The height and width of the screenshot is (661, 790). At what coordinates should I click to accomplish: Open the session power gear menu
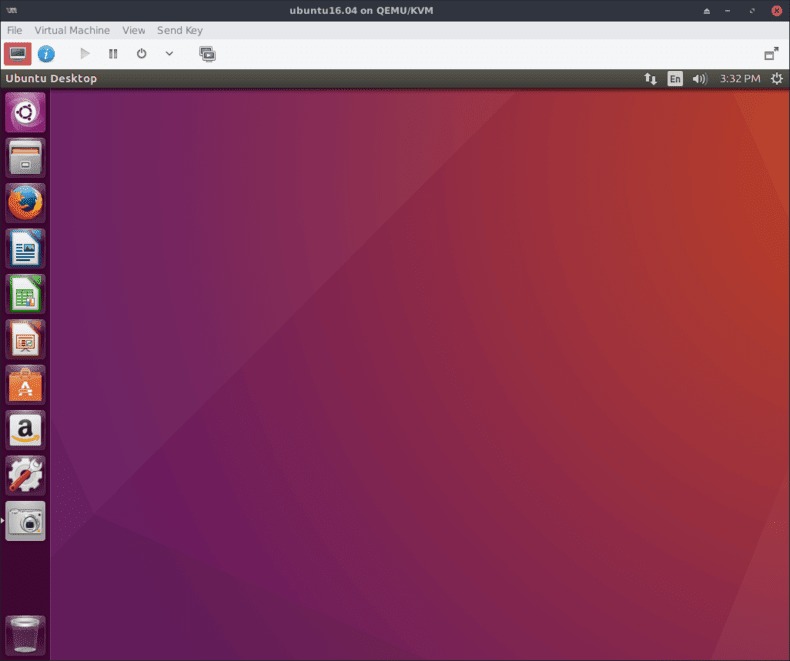776,79
